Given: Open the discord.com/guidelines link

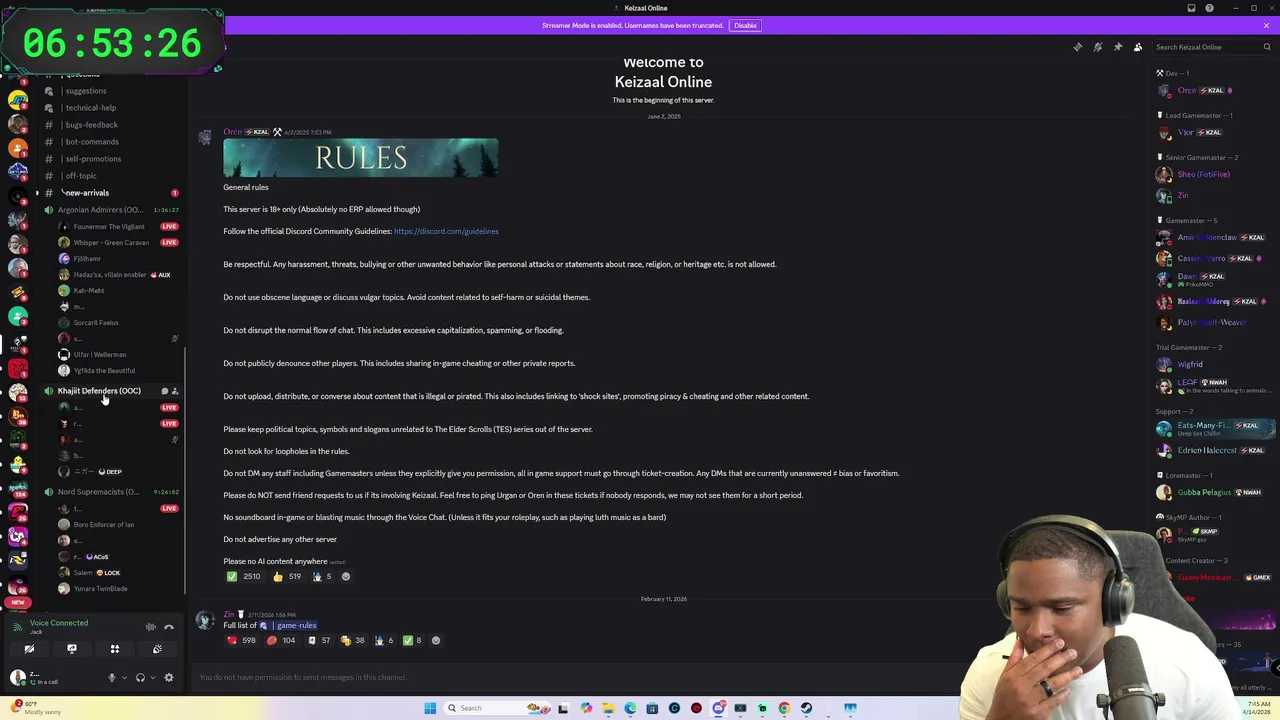Looking at the screenshot, I should click(446, 231).
